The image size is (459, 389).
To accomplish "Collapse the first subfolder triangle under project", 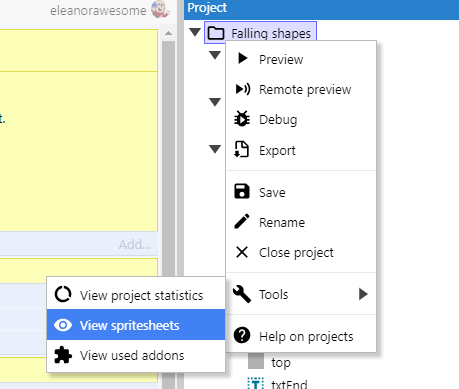I will pyautogui.click(x=215, y=55).
